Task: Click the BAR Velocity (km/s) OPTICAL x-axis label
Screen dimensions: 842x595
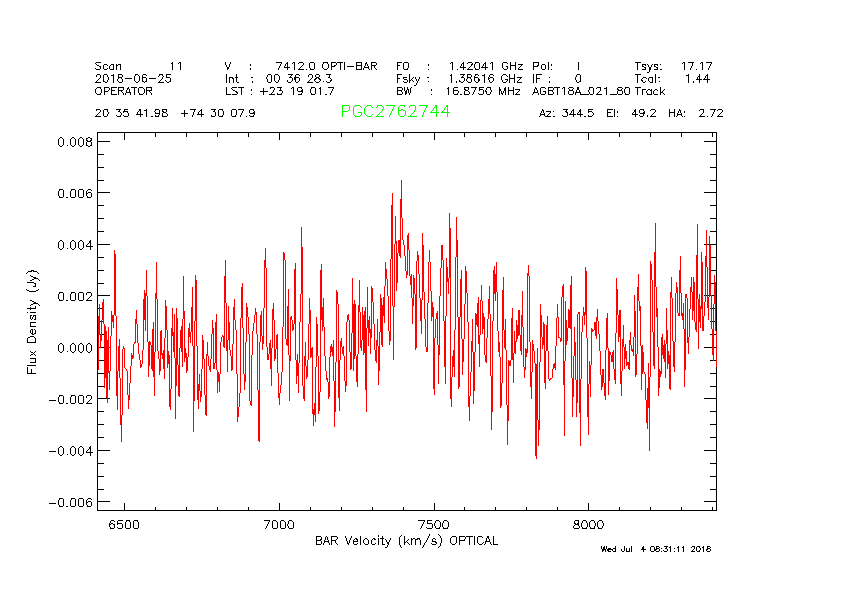Action: pyautogui.click(x=406, y=541)
